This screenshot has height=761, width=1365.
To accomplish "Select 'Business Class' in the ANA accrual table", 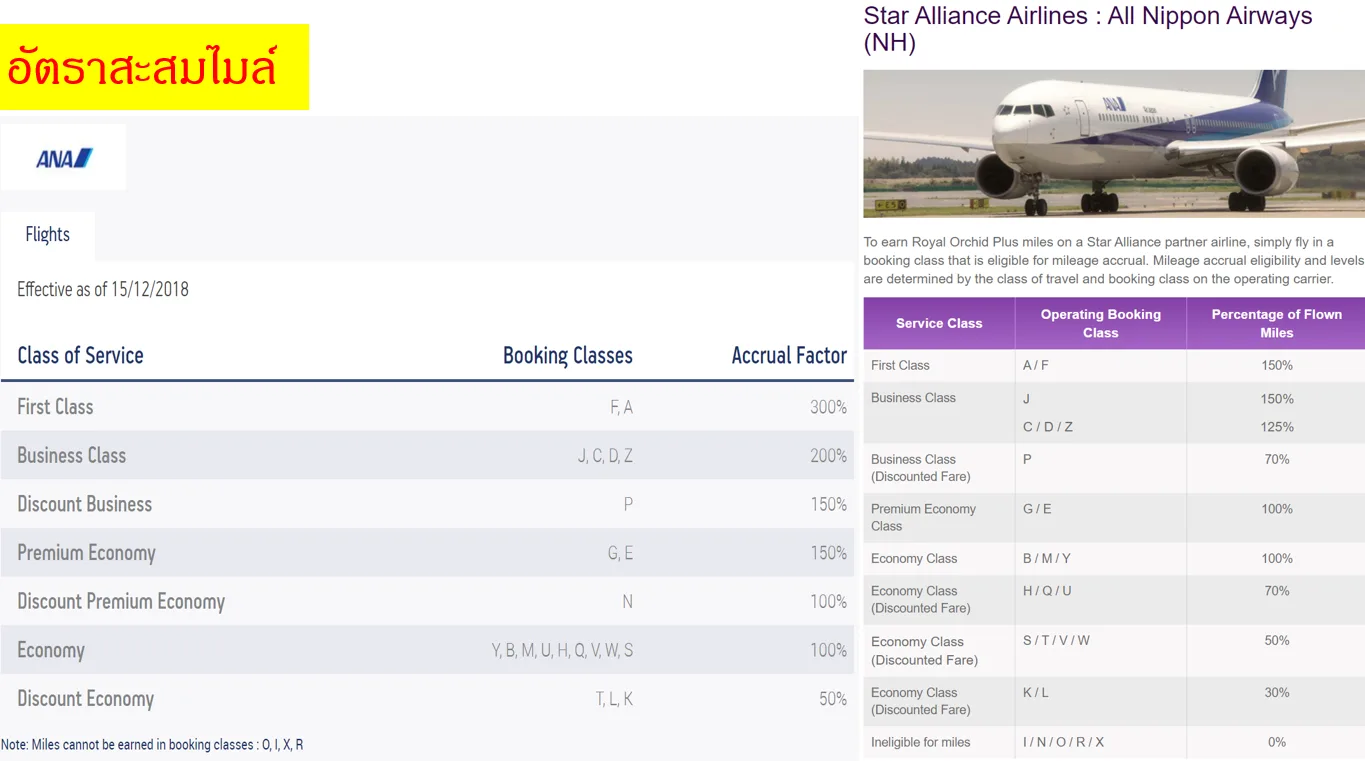I will point(72,455).
